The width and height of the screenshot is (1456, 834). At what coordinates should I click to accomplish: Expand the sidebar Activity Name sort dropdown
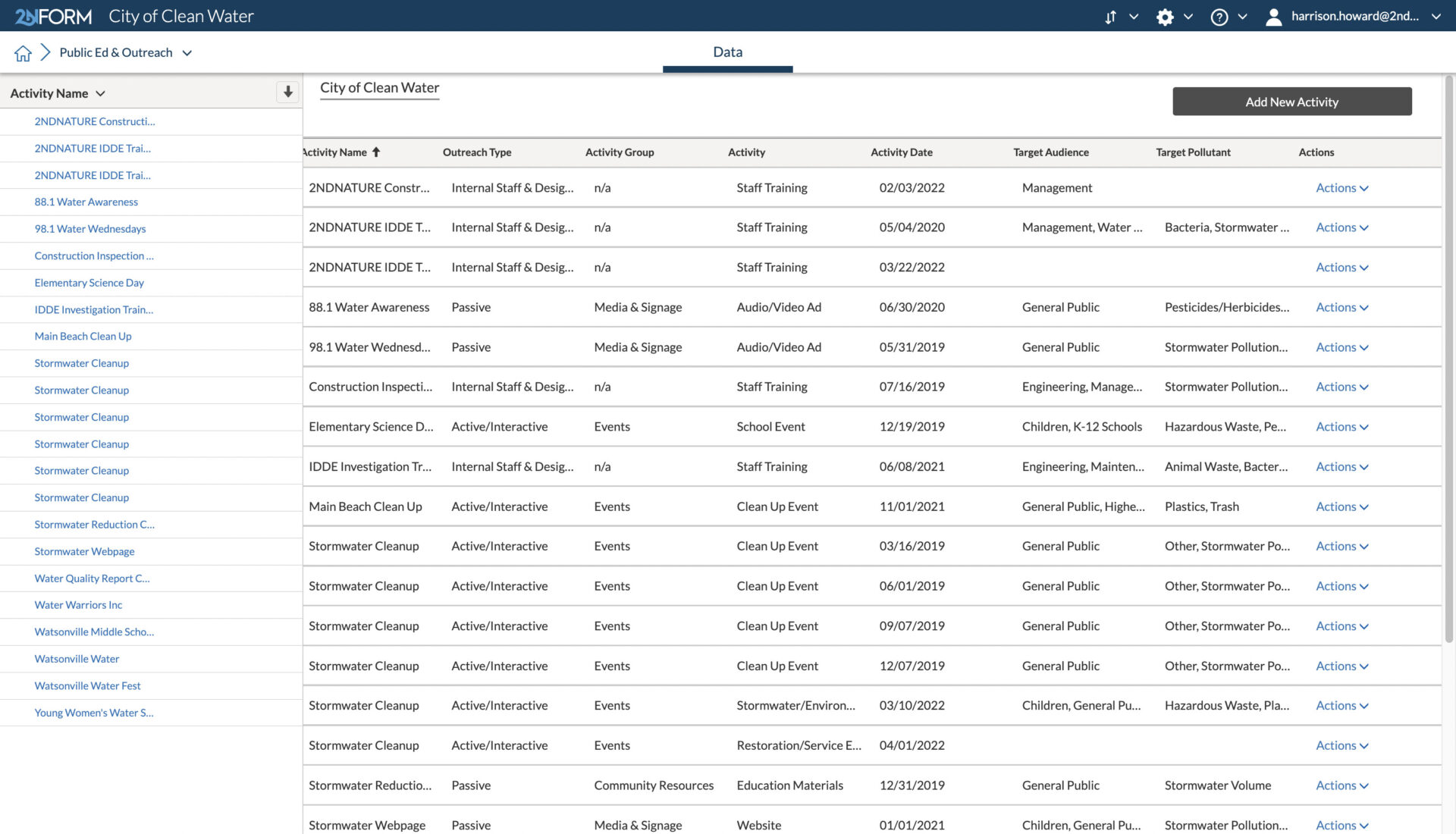pos(101,93)
